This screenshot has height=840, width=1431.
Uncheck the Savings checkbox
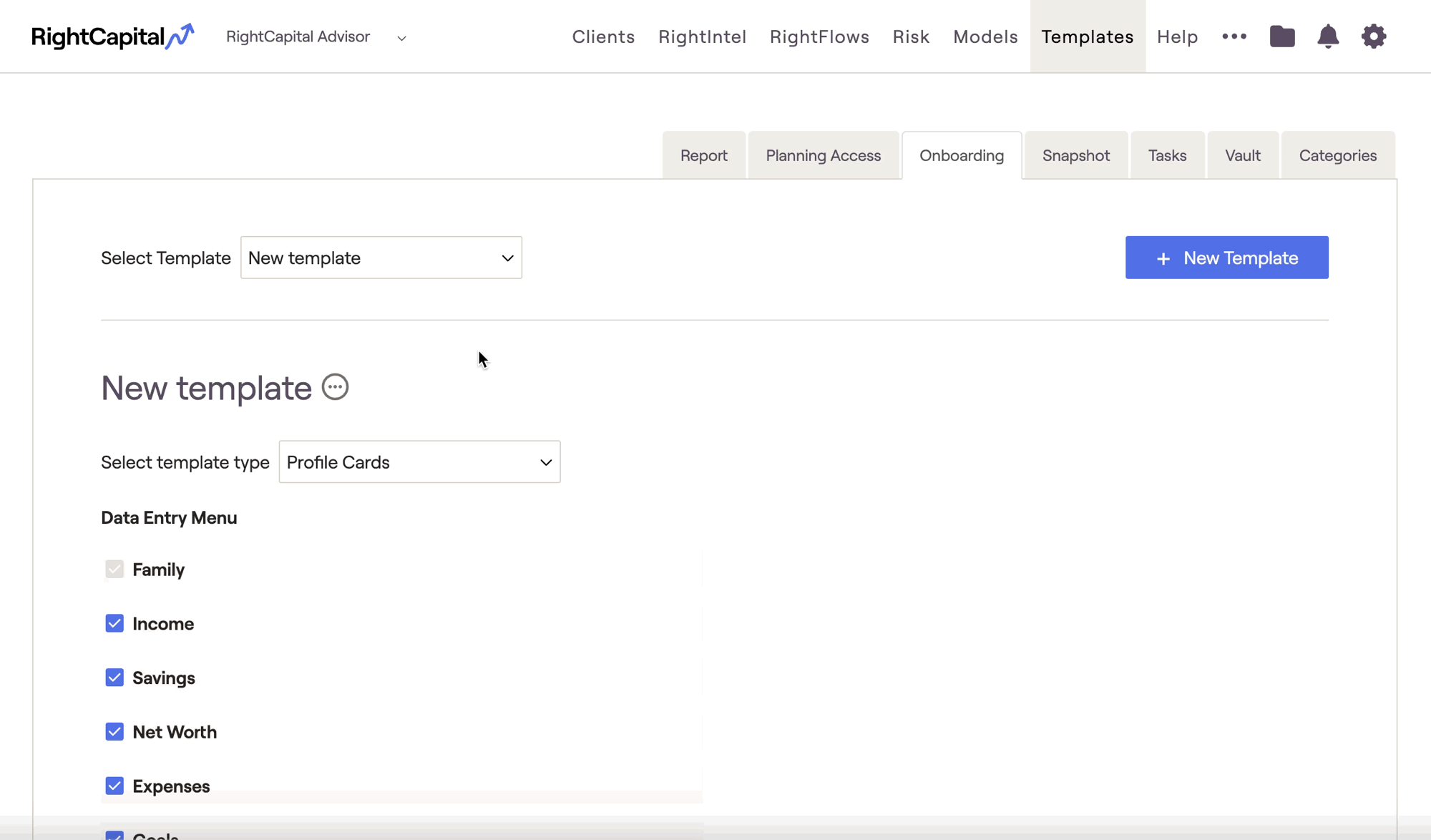click(x=114, y=678)
